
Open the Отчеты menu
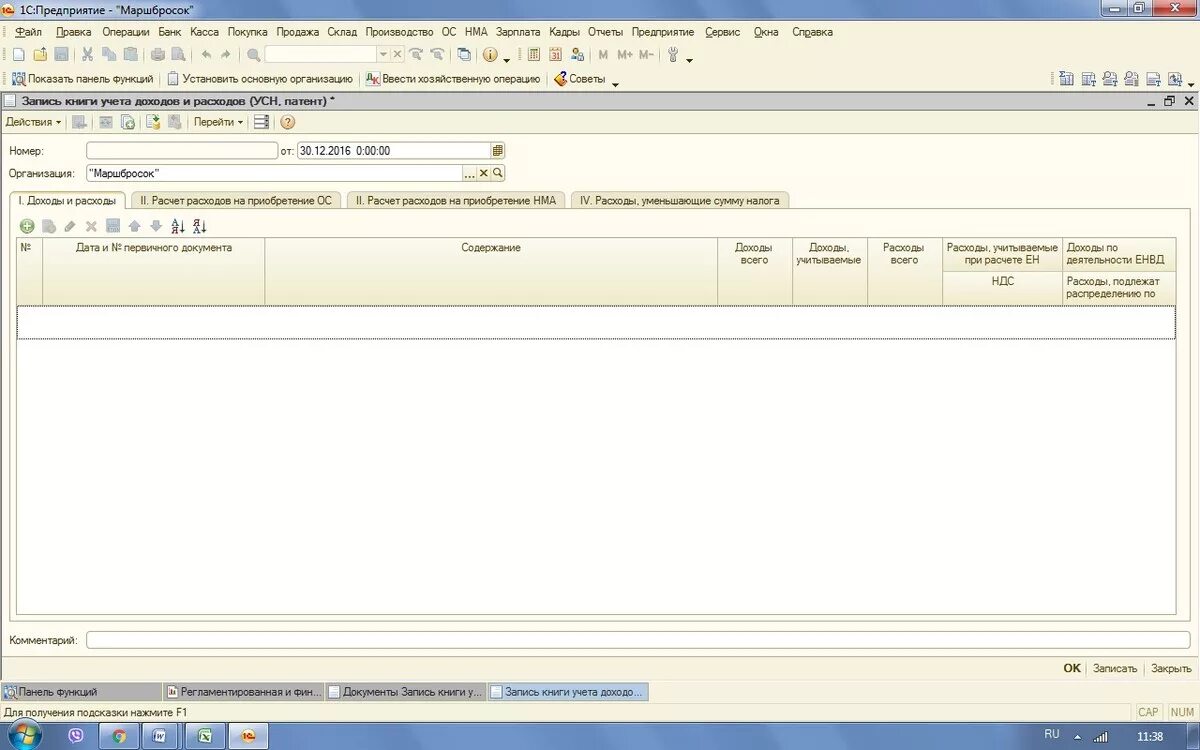605,32
